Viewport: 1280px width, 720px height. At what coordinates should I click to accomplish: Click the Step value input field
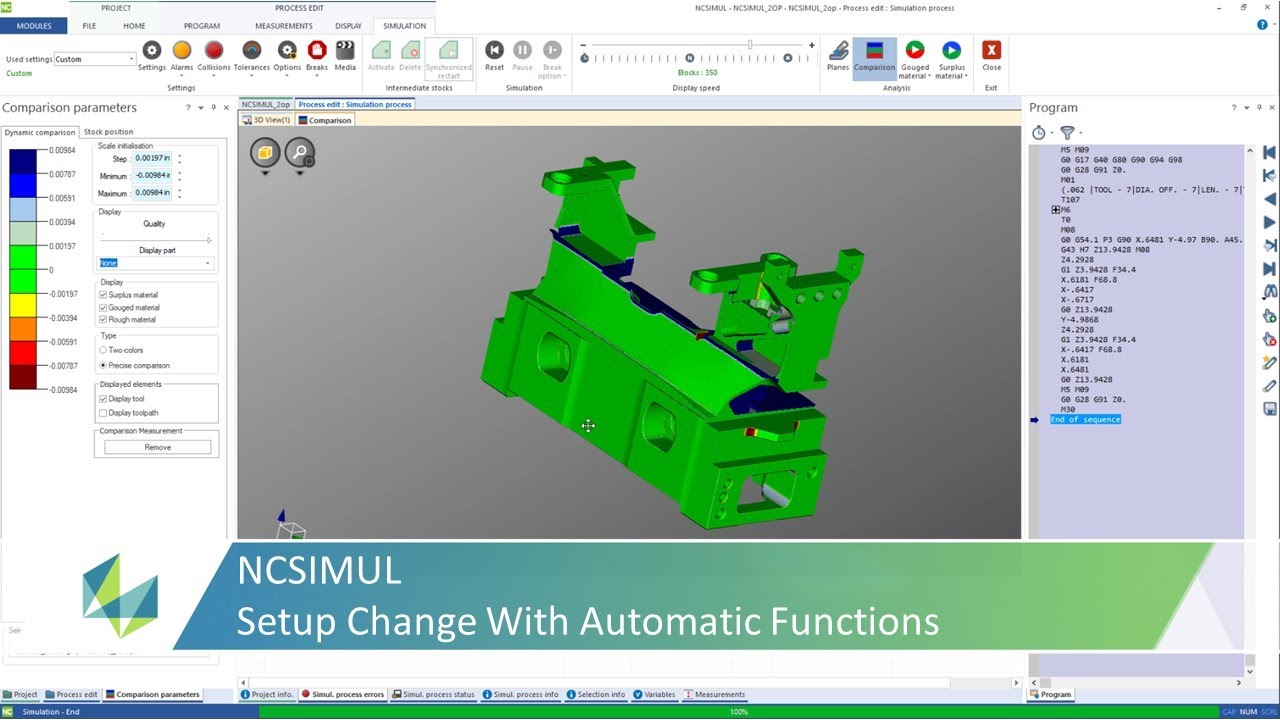click(153, 159)
